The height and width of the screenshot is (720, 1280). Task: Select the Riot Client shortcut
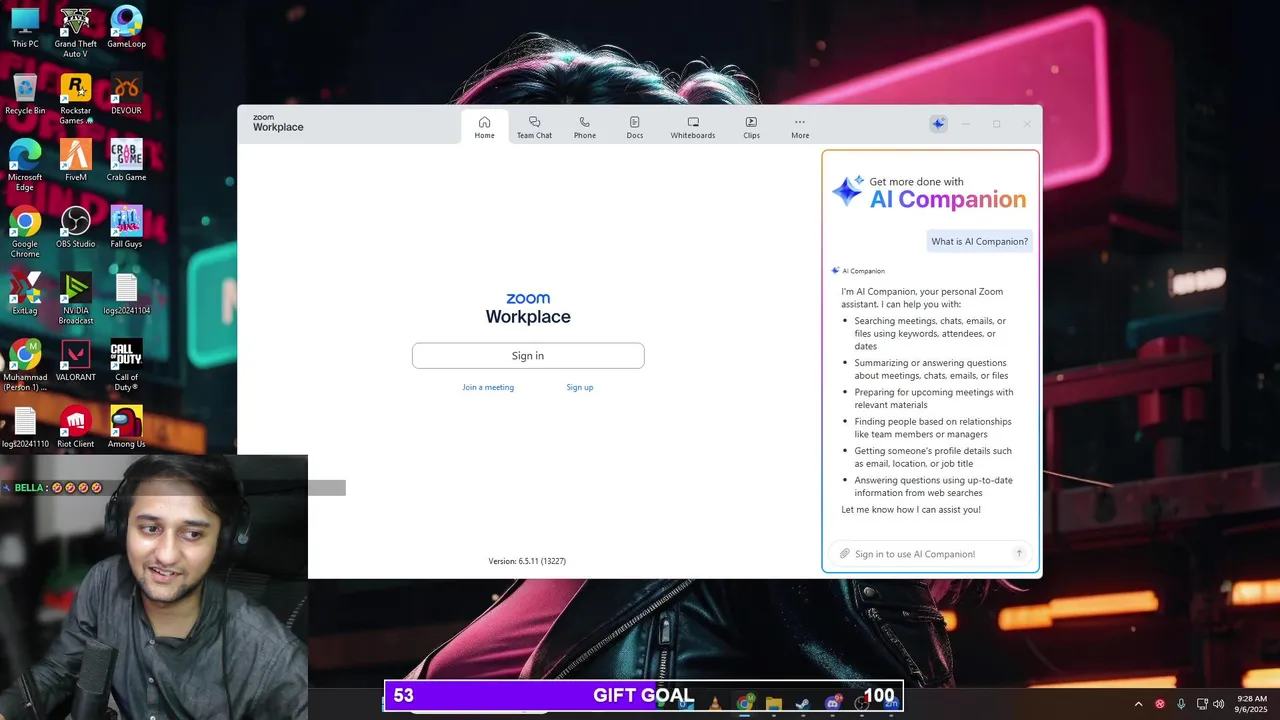(76, 428)
